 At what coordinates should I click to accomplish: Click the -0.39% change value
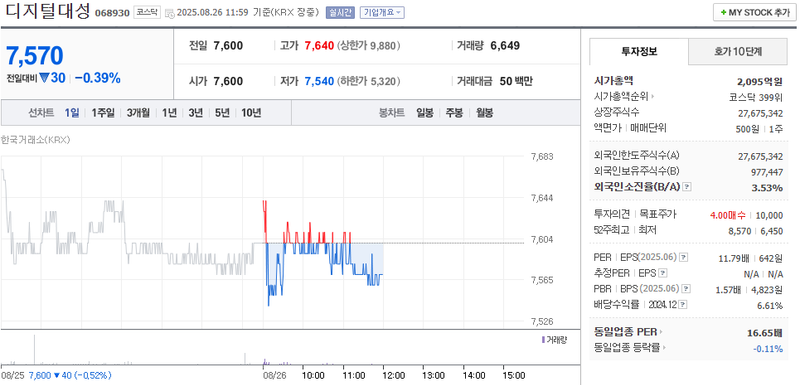[97, 78]
